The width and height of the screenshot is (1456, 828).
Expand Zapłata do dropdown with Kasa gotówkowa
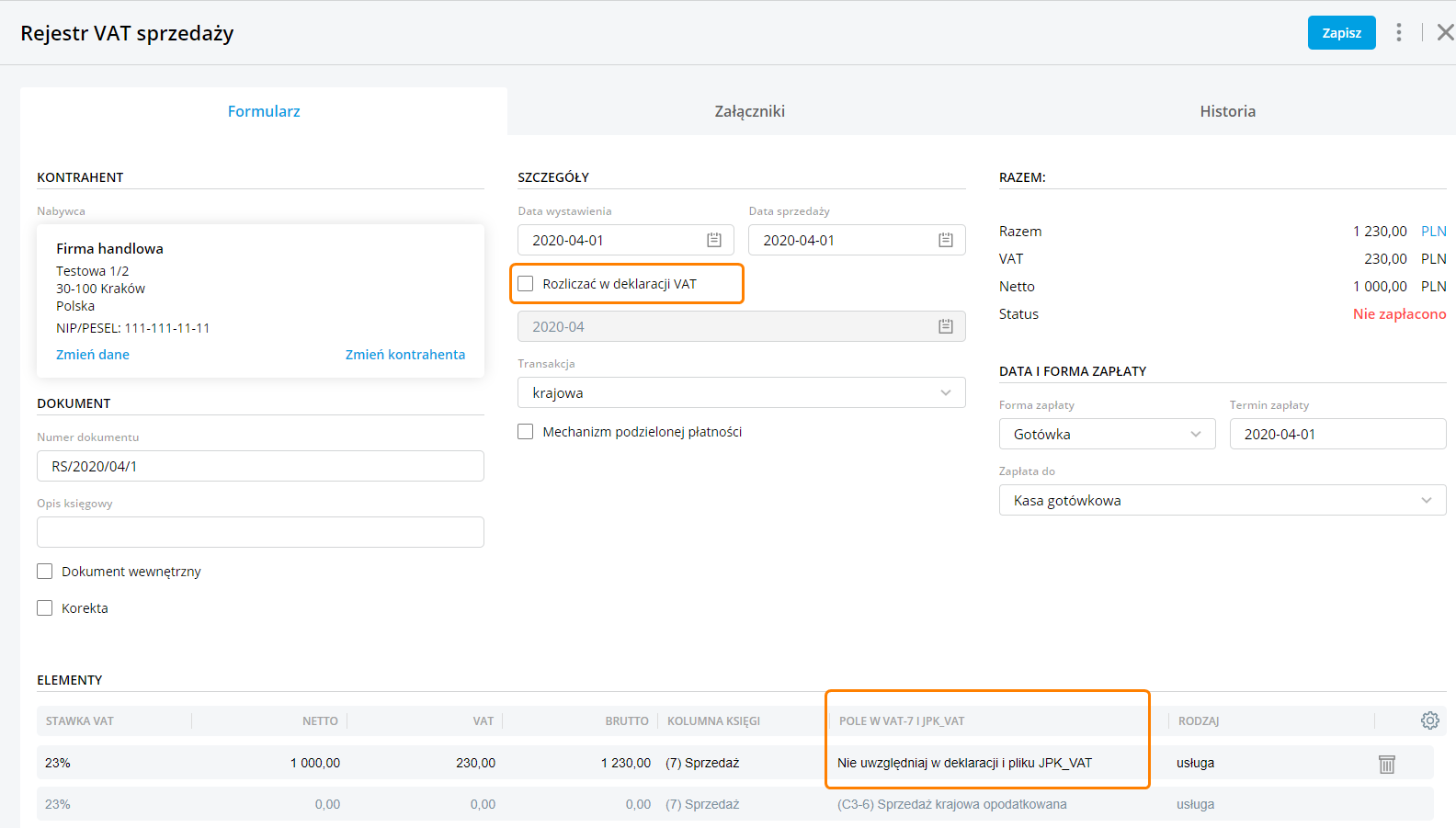[1222, 500]
